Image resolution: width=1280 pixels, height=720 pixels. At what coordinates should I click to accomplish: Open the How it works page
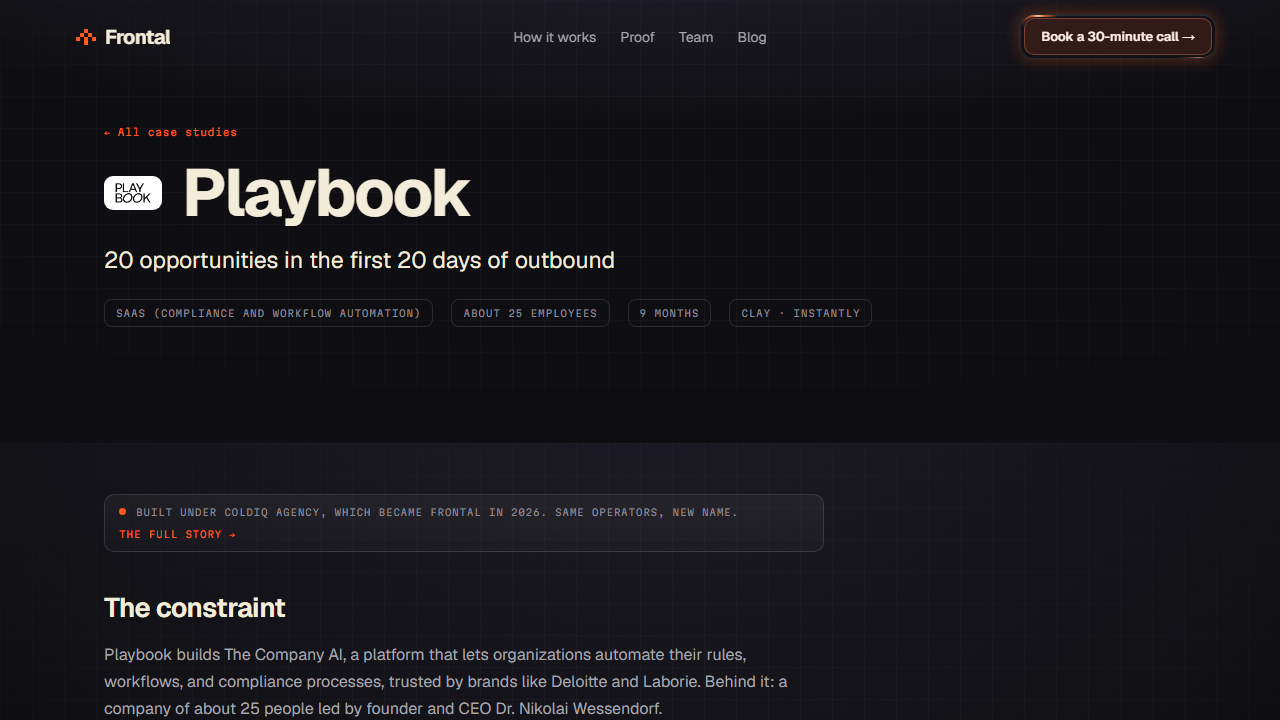[x=554, y=37]
